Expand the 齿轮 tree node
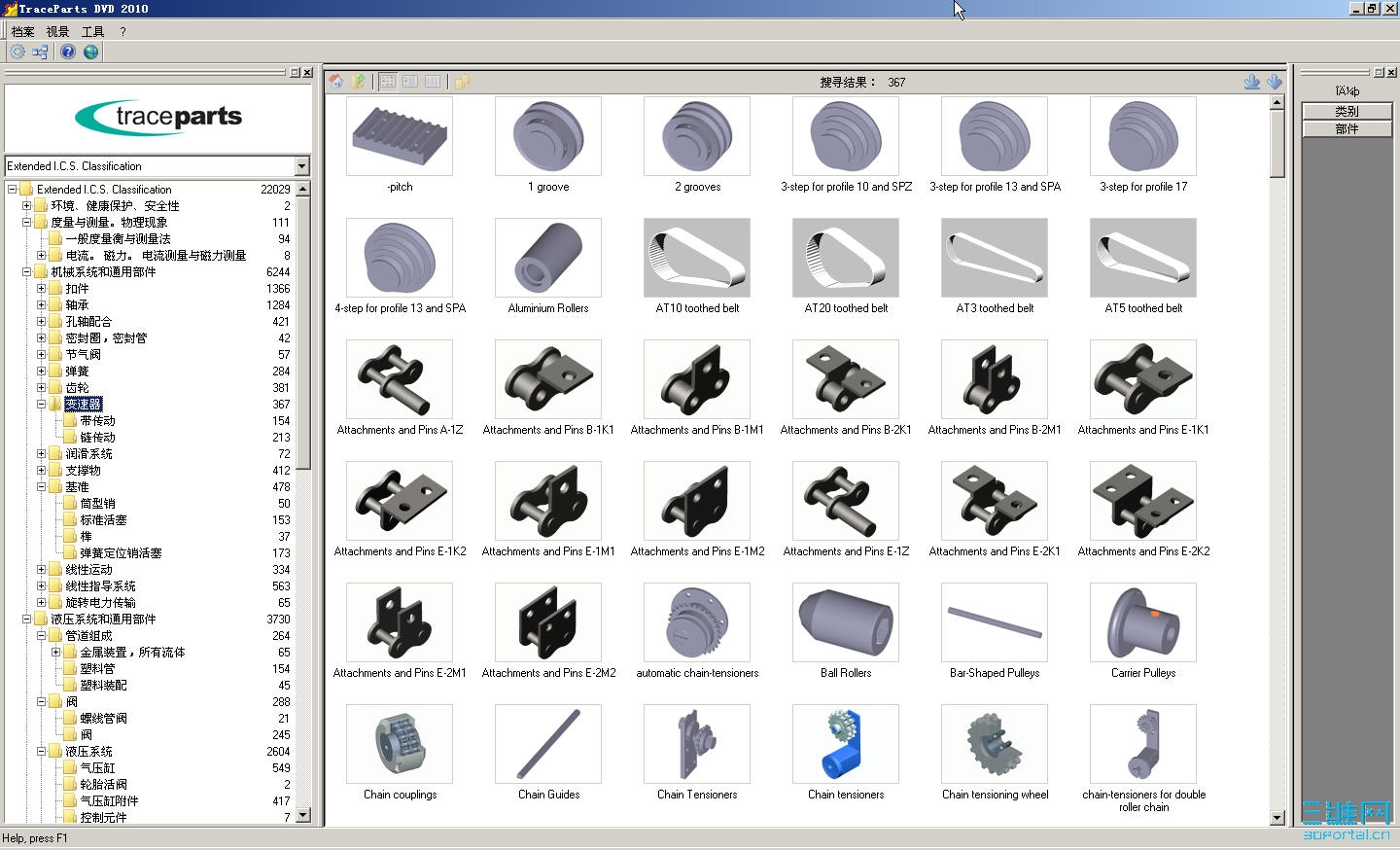This screenshot has width=1400, height=850. click(x=41, y=388)
